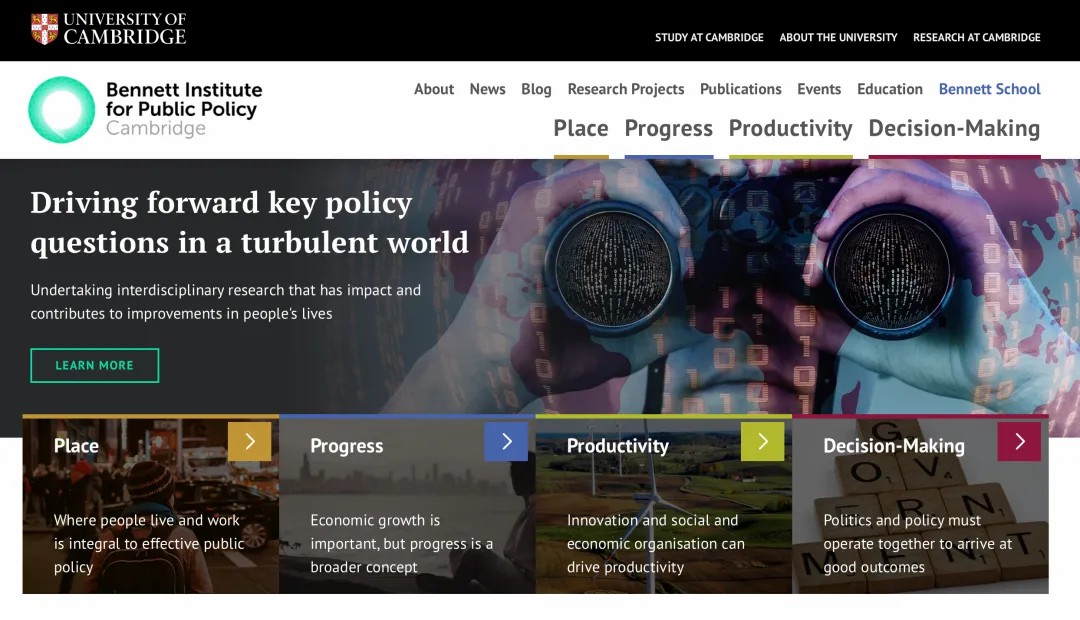Open Research at Cambridge link

(977, 37)
